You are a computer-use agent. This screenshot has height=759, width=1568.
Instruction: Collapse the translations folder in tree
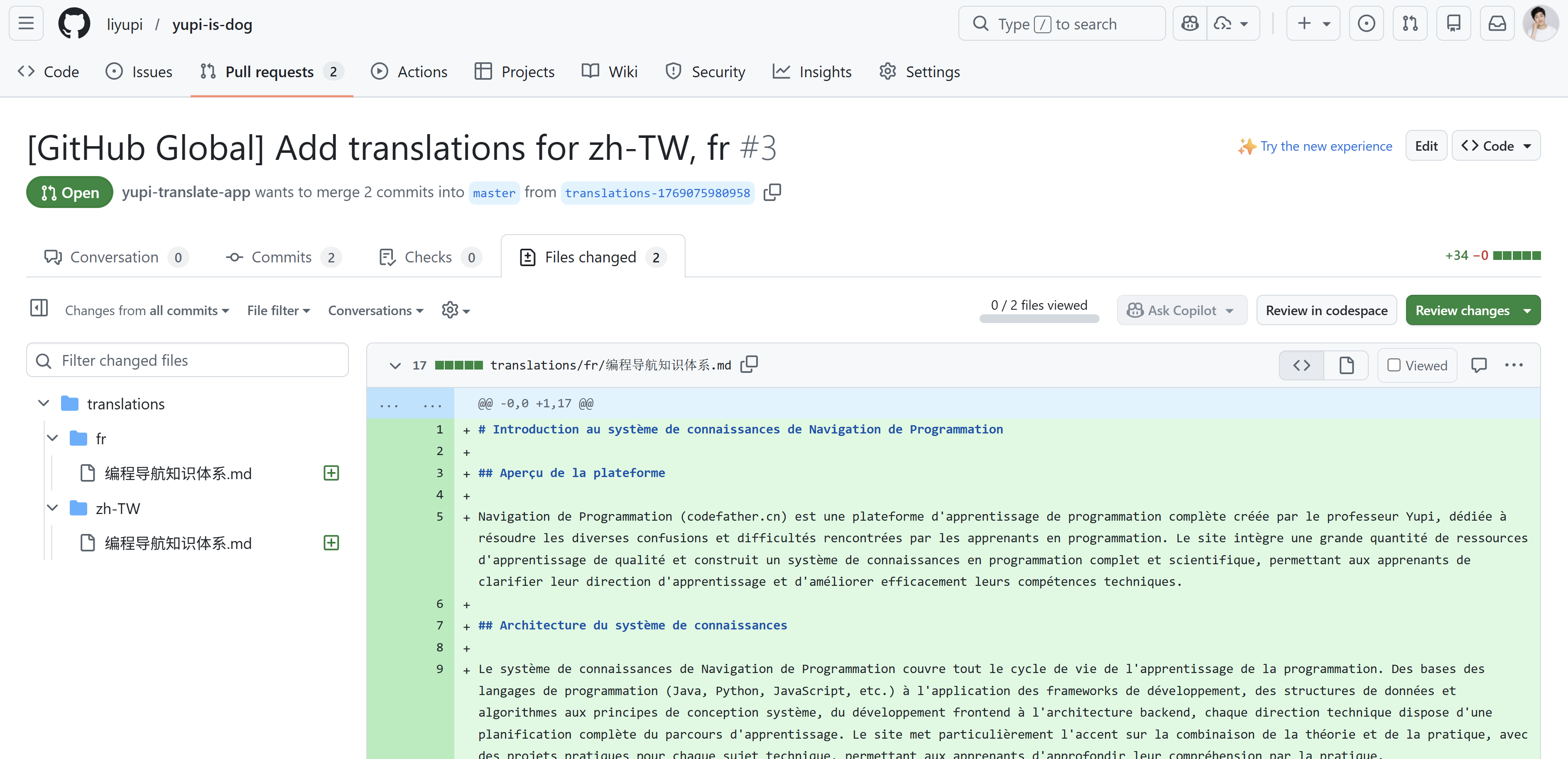click(44, 404)
